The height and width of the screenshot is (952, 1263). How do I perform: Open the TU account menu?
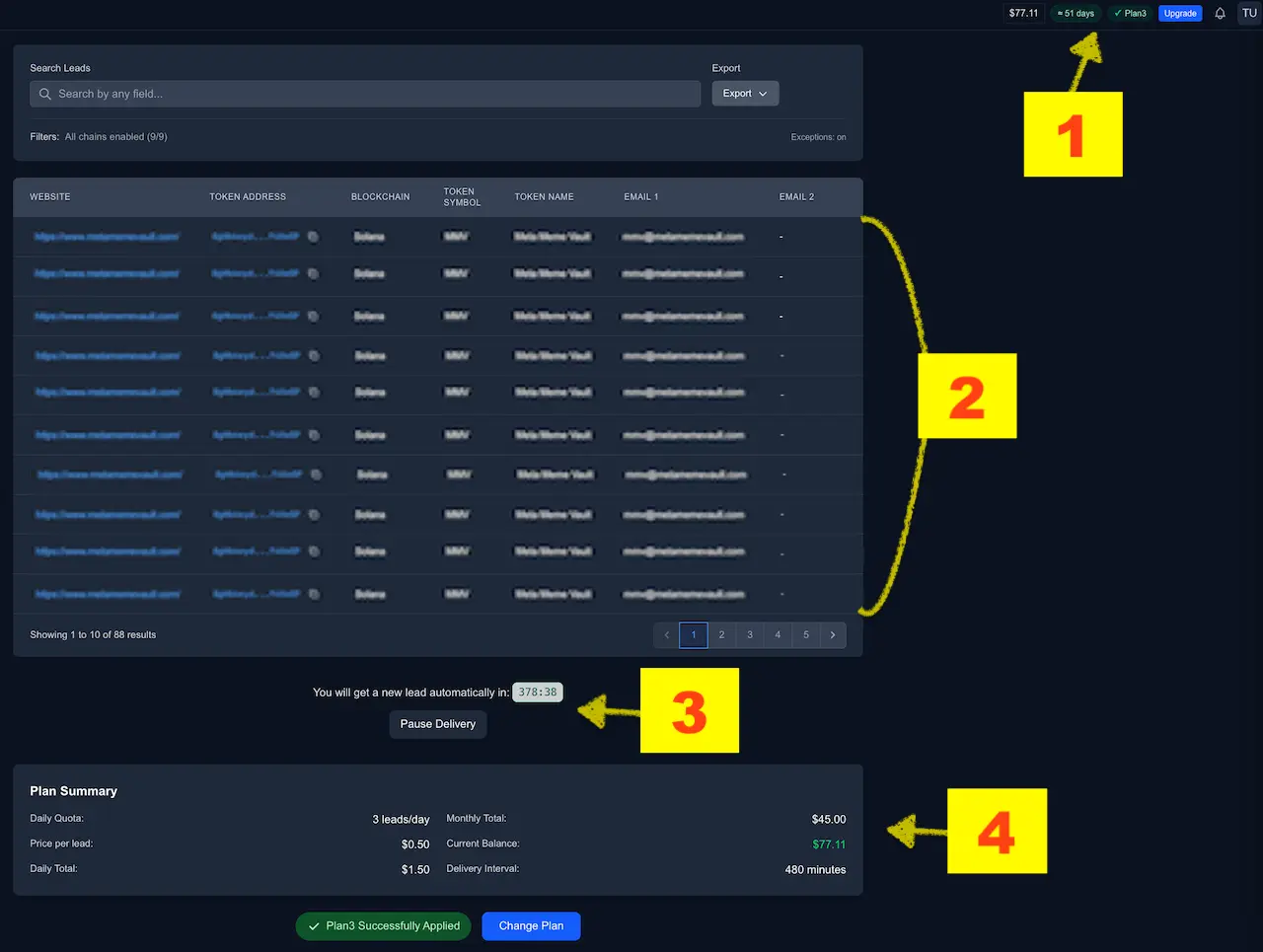1248,13
